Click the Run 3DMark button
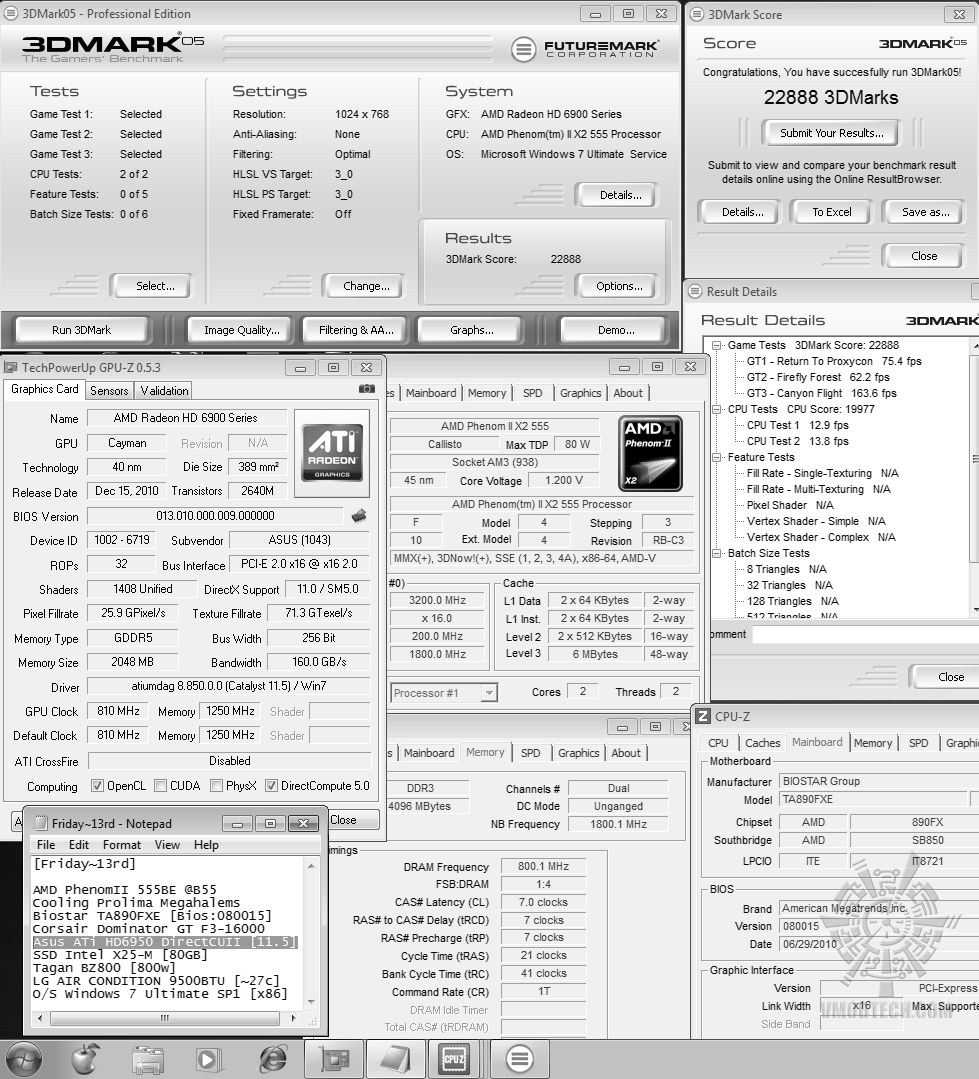 [x=81, y=330]
